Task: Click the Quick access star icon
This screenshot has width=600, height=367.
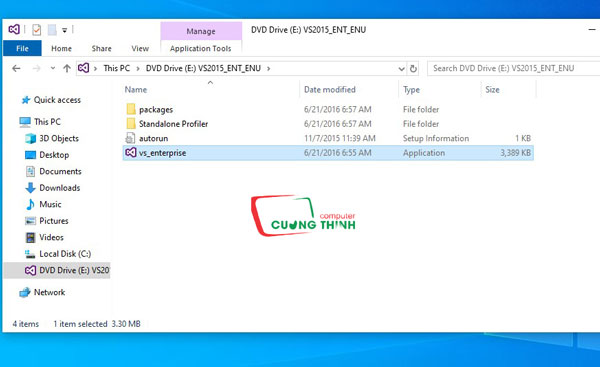Action: click(26, 100)
